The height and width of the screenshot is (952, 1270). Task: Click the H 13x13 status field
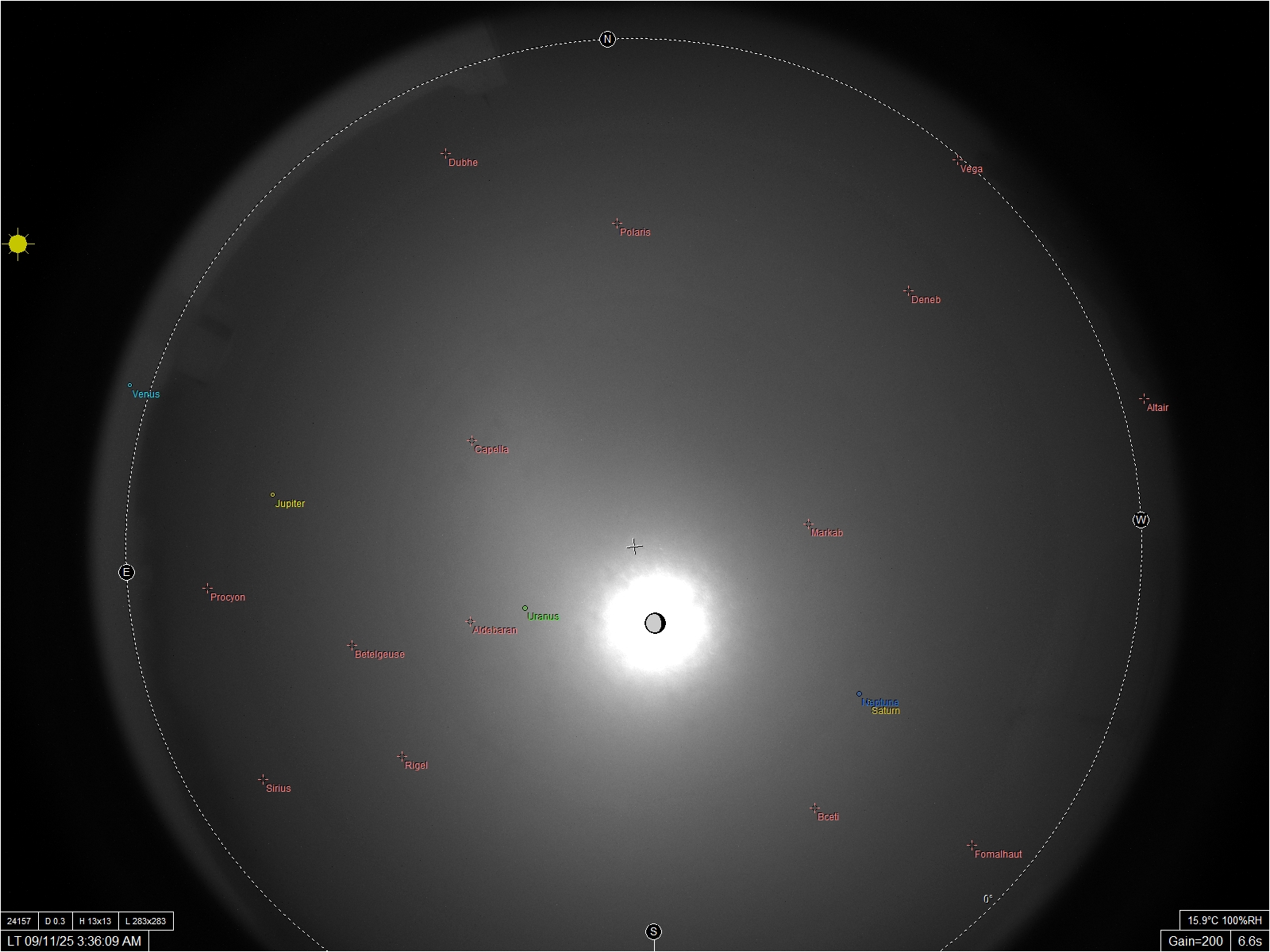coord(95,921)
